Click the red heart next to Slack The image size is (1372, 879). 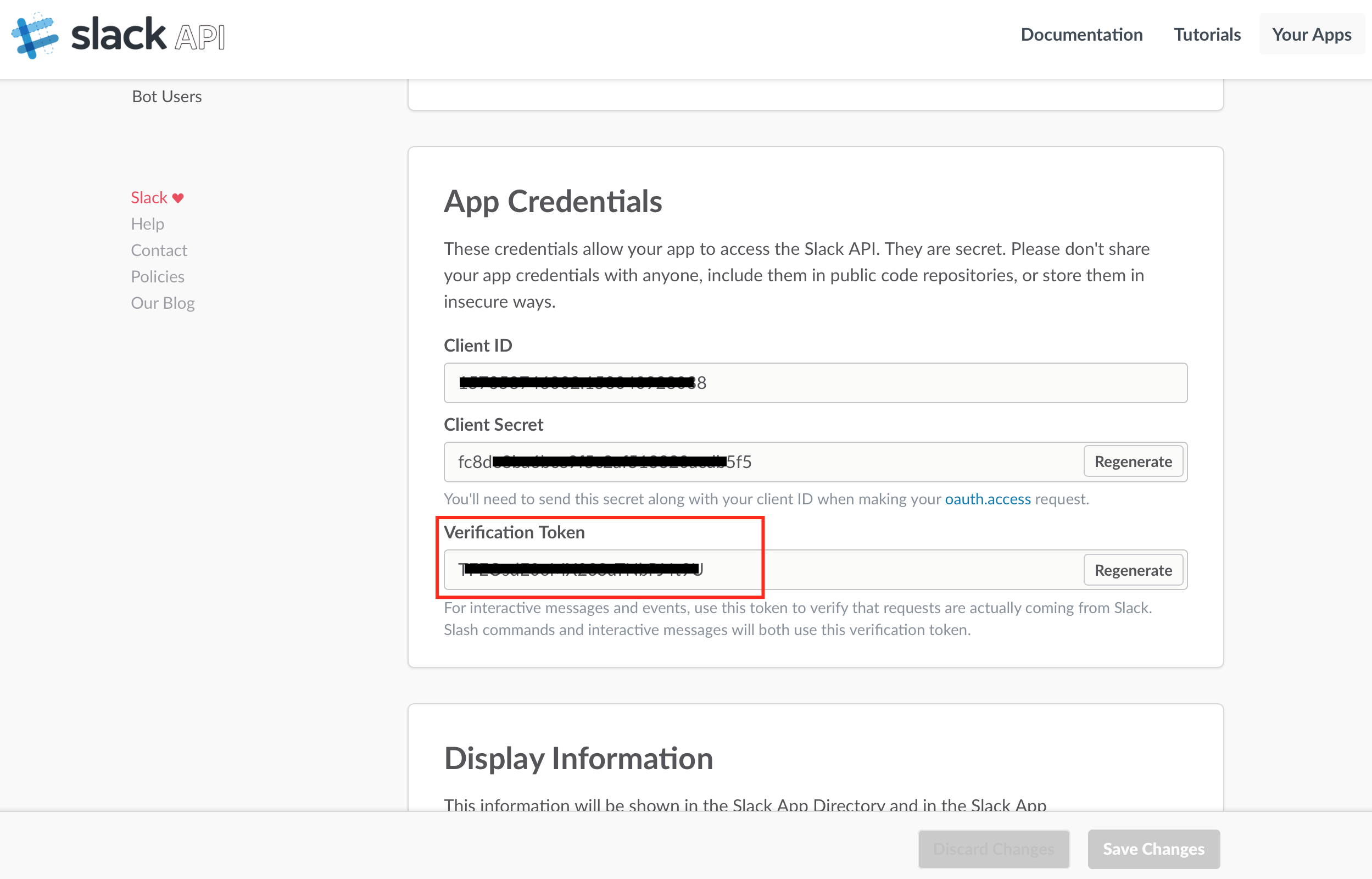(178, 198)
